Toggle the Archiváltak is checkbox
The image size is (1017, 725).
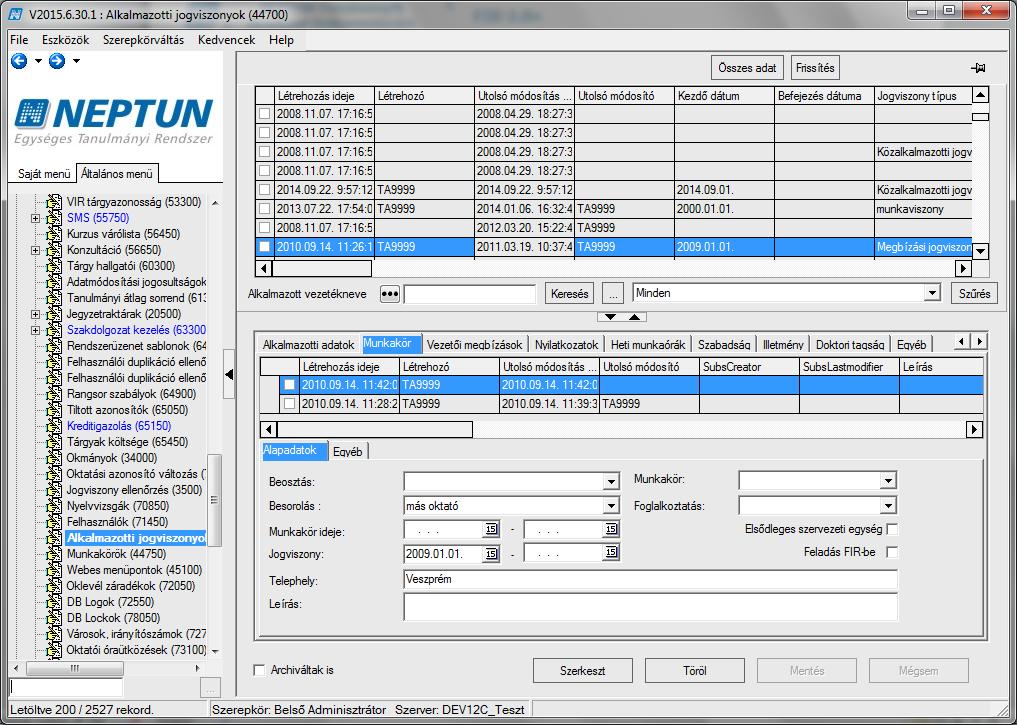tap(259, 670)
